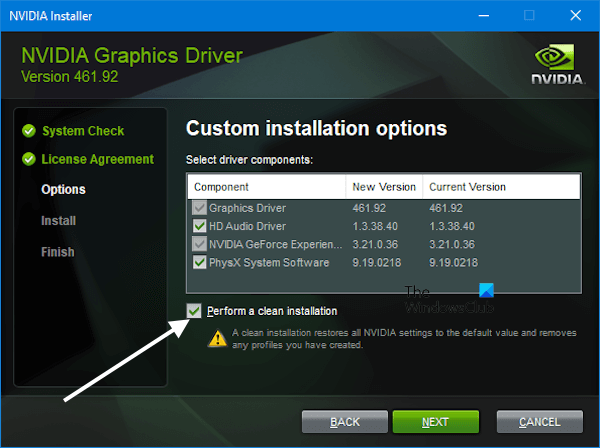Minimize the NVIDIA Installer window
Viewport: 600px width, 448px height.
coord(484,16)
